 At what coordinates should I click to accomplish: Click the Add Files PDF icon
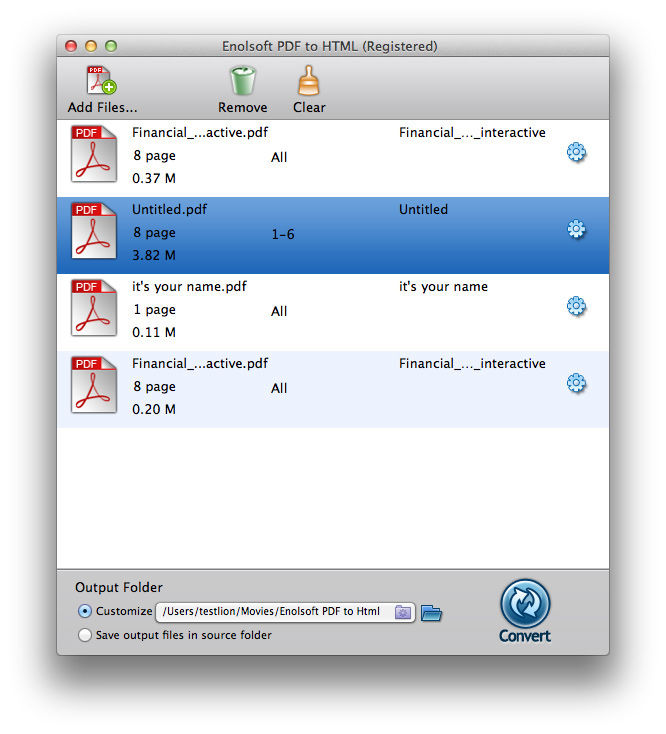point(102,81)
